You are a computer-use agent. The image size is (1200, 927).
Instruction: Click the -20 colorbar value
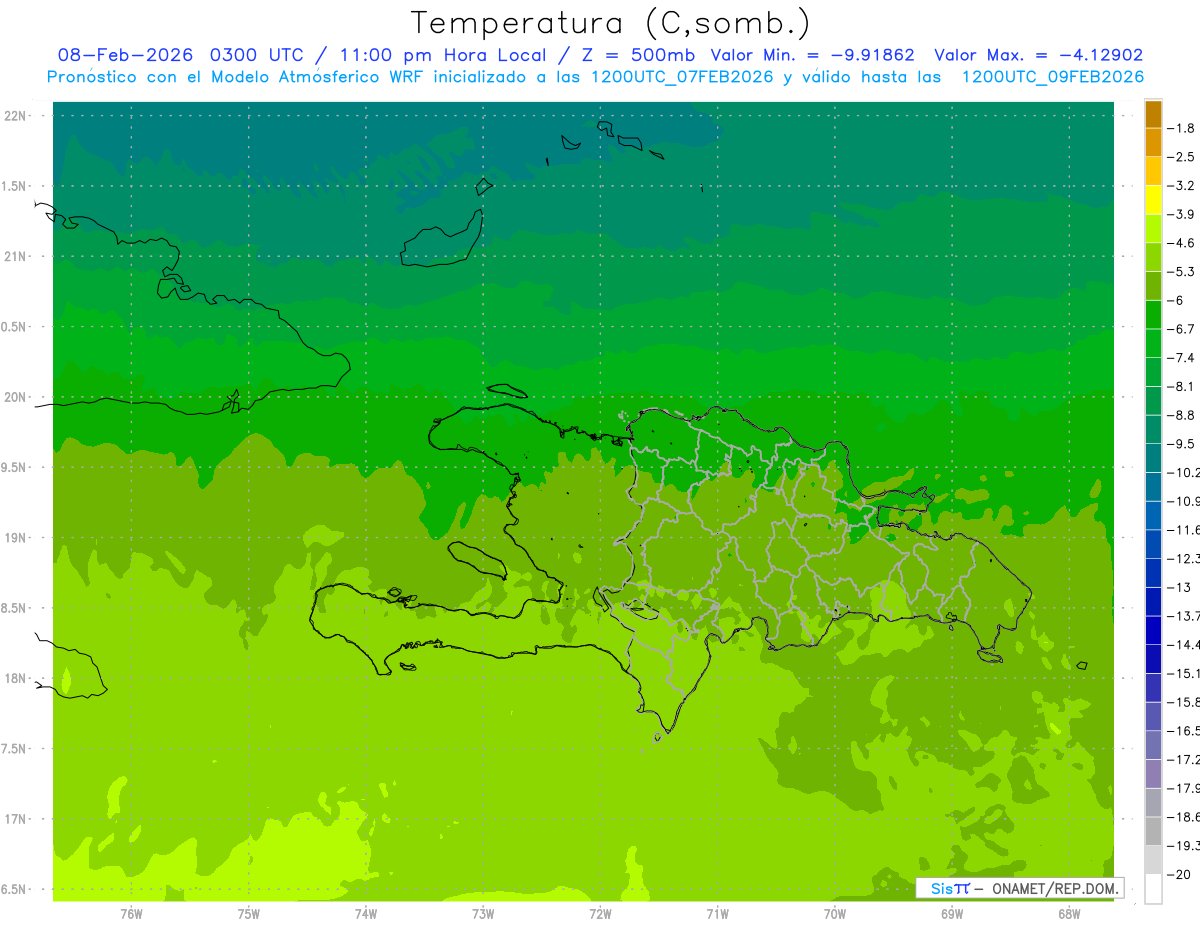pyautogui.click(x=1179, y=875)
